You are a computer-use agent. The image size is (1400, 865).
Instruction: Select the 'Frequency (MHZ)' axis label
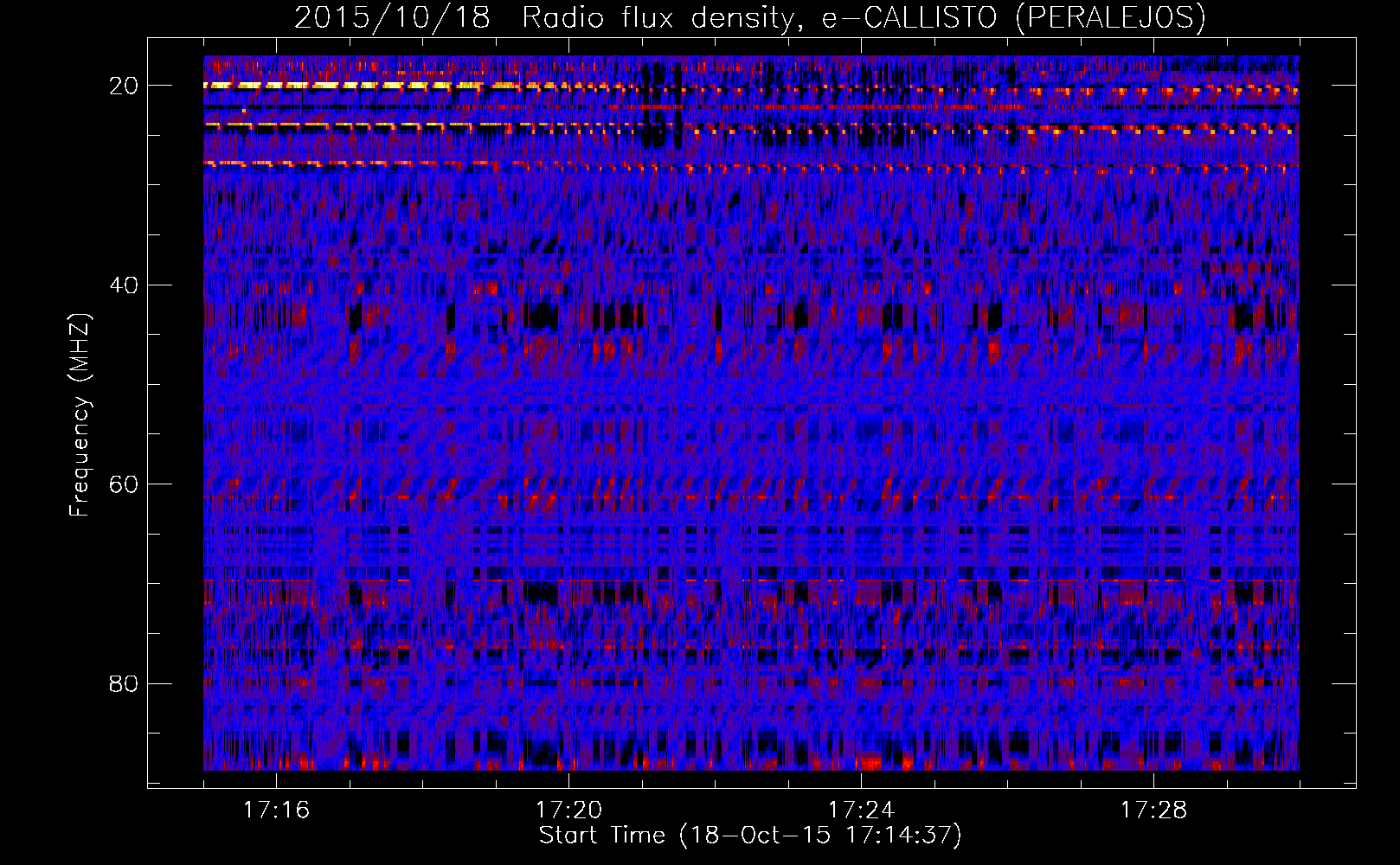click(x=80, y=414)
